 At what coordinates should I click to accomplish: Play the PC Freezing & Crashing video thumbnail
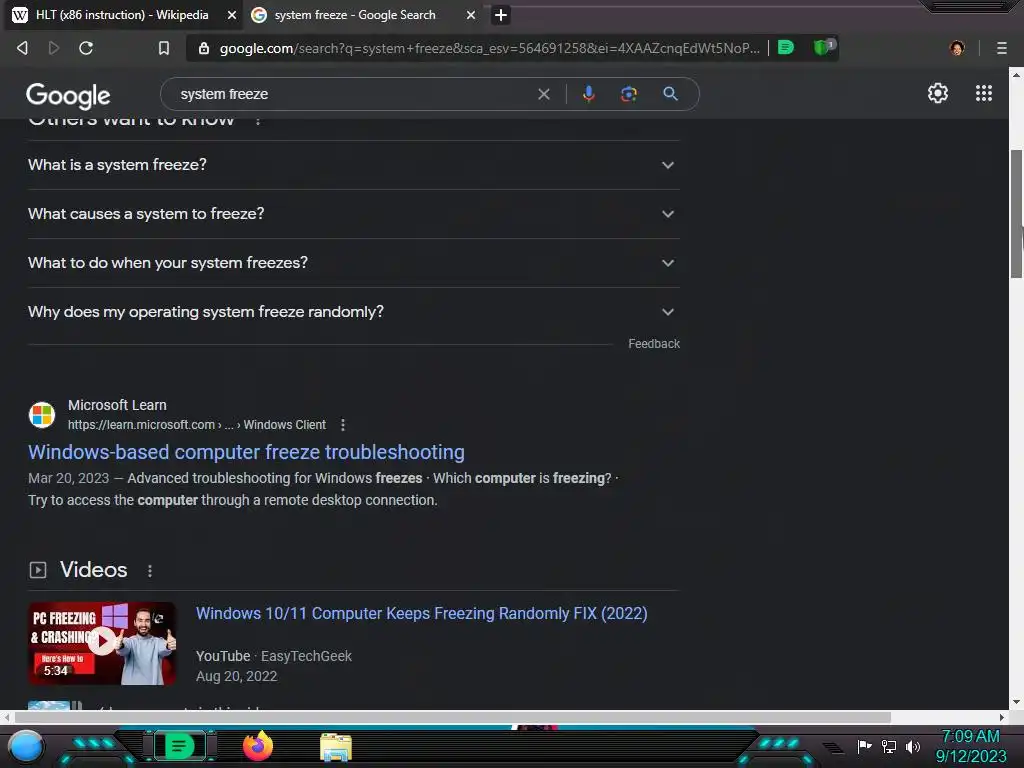tap(102, 643)
